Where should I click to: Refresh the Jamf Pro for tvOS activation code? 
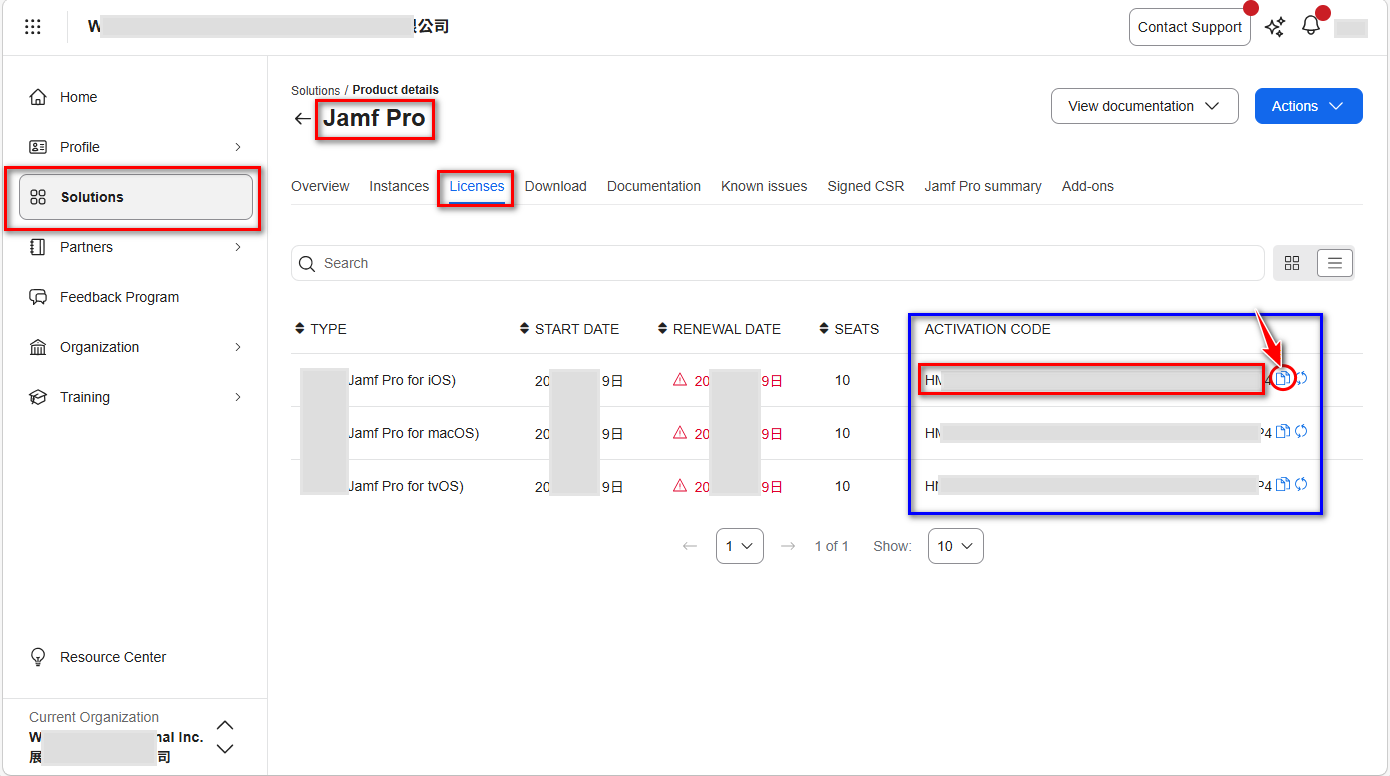[1301, 485]
